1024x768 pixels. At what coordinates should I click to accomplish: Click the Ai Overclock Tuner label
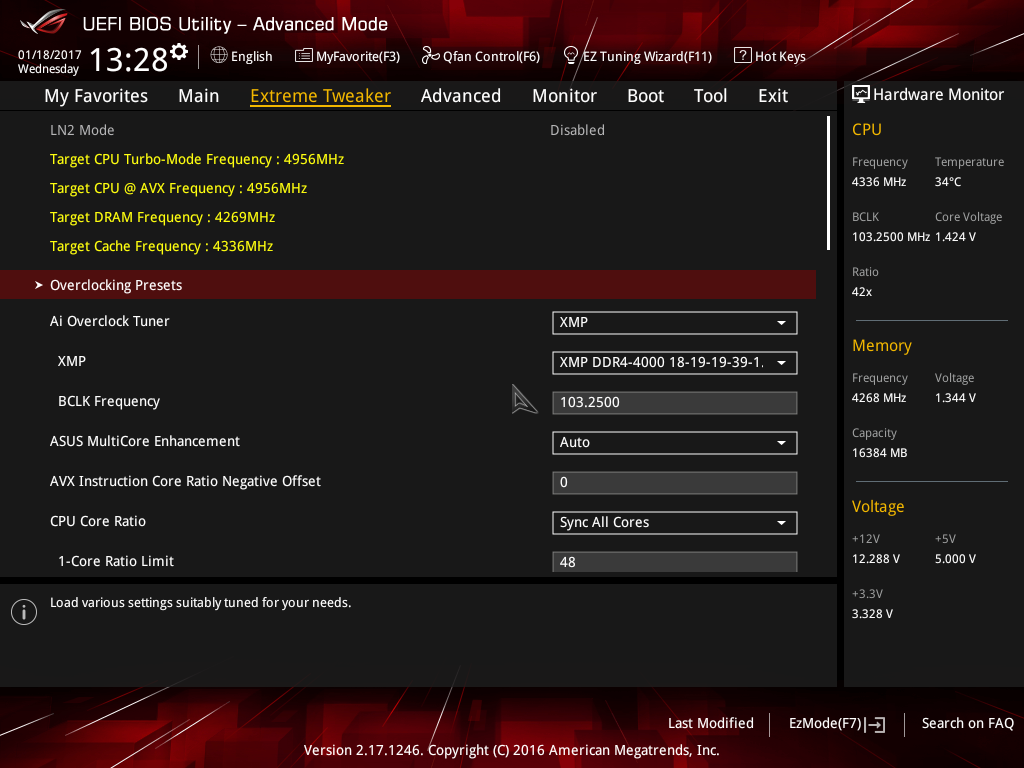110,321
